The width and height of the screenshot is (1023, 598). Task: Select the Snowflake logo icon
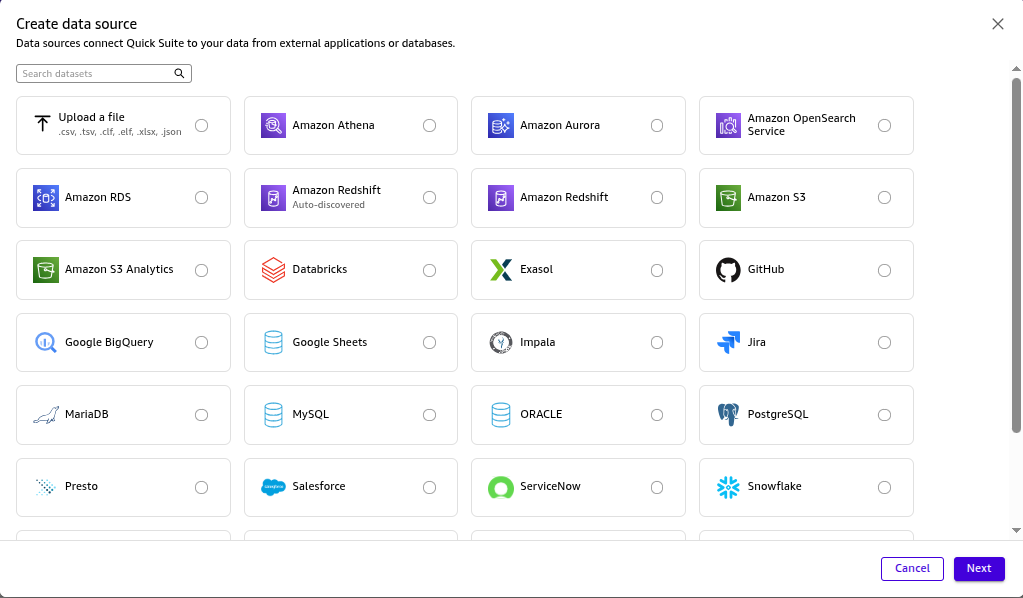[728, 487]
